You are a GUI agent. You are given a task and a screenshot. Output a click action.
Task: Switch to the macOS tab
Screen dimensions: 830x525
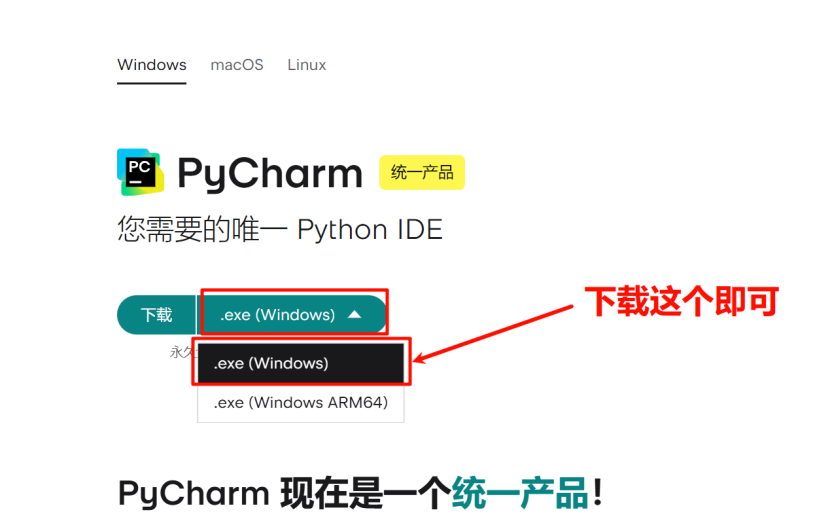coord(237,65)
